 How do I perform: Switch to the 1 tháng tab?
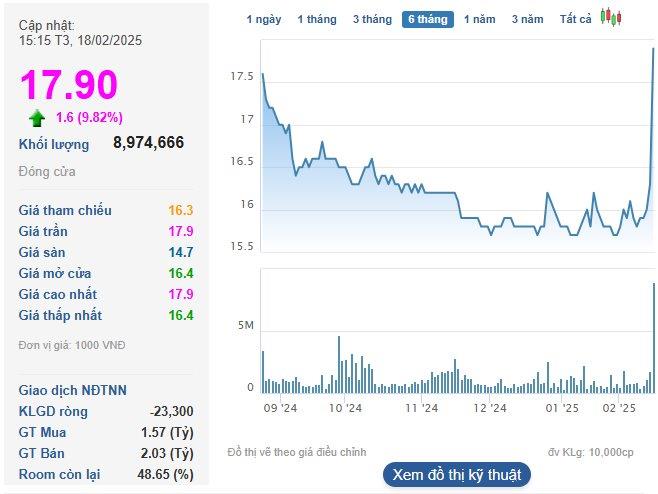tap(316, 19)
